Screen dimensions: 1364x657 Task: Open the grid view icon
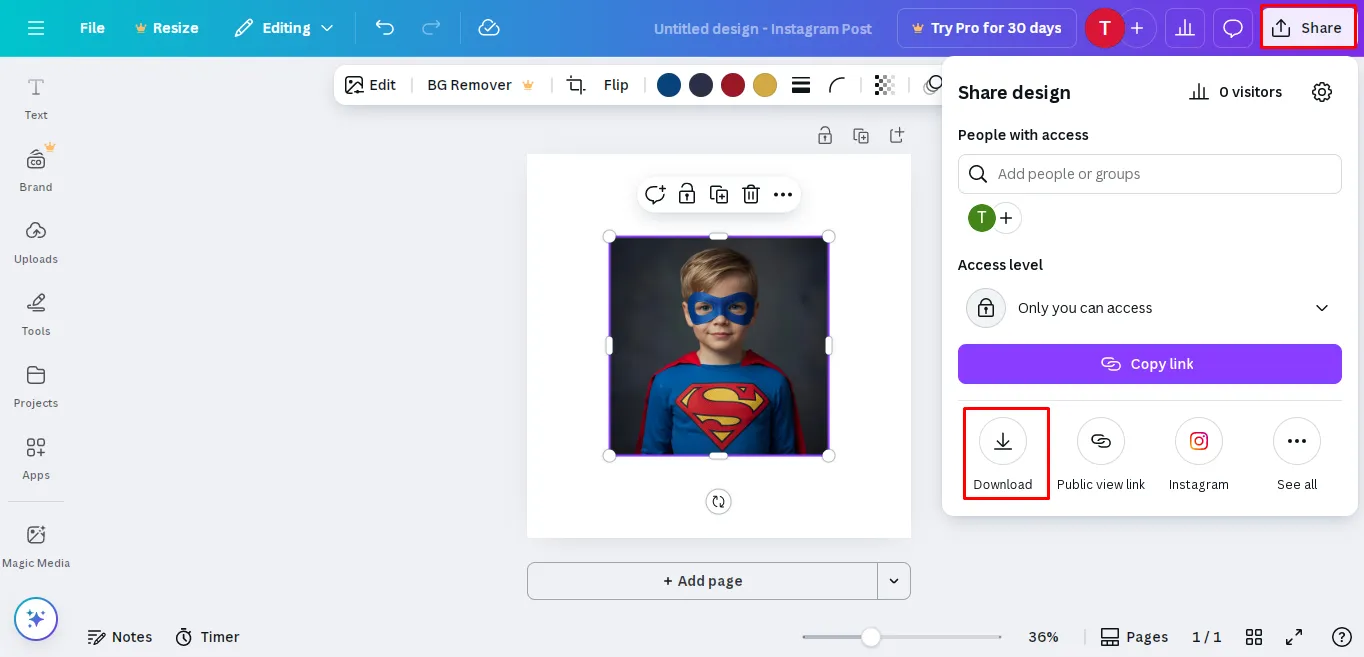click(x=1254, y=637)
